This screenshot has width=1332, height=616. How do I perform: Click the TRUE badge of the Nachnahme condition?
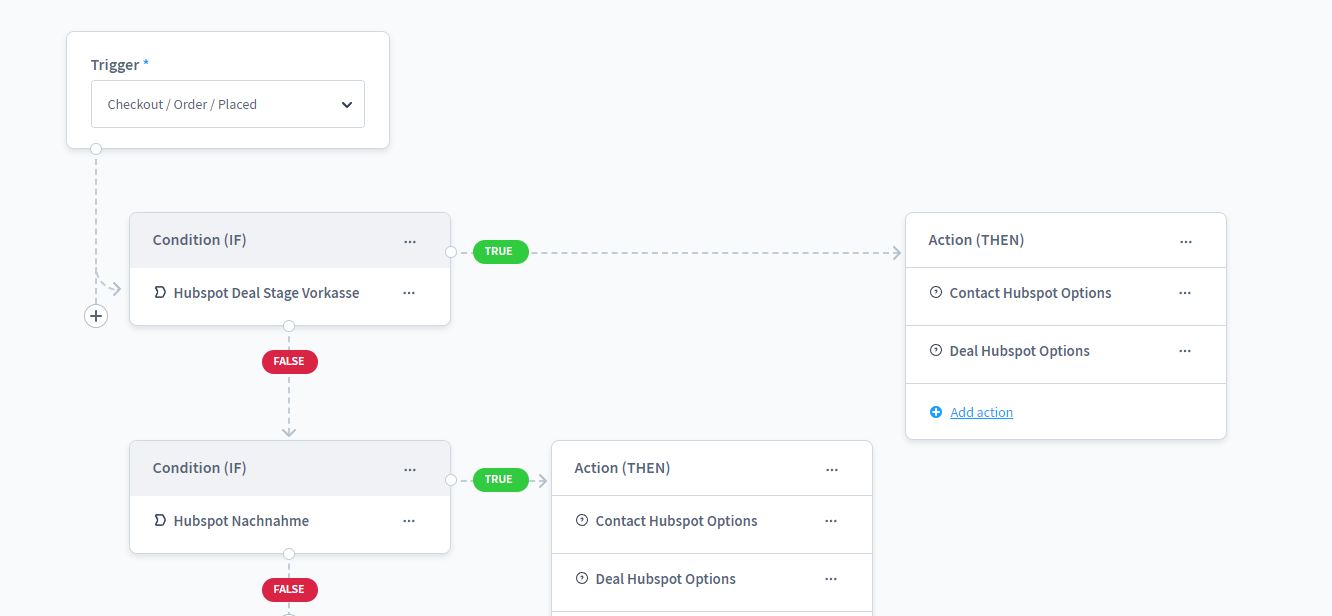tap(499, 479)
